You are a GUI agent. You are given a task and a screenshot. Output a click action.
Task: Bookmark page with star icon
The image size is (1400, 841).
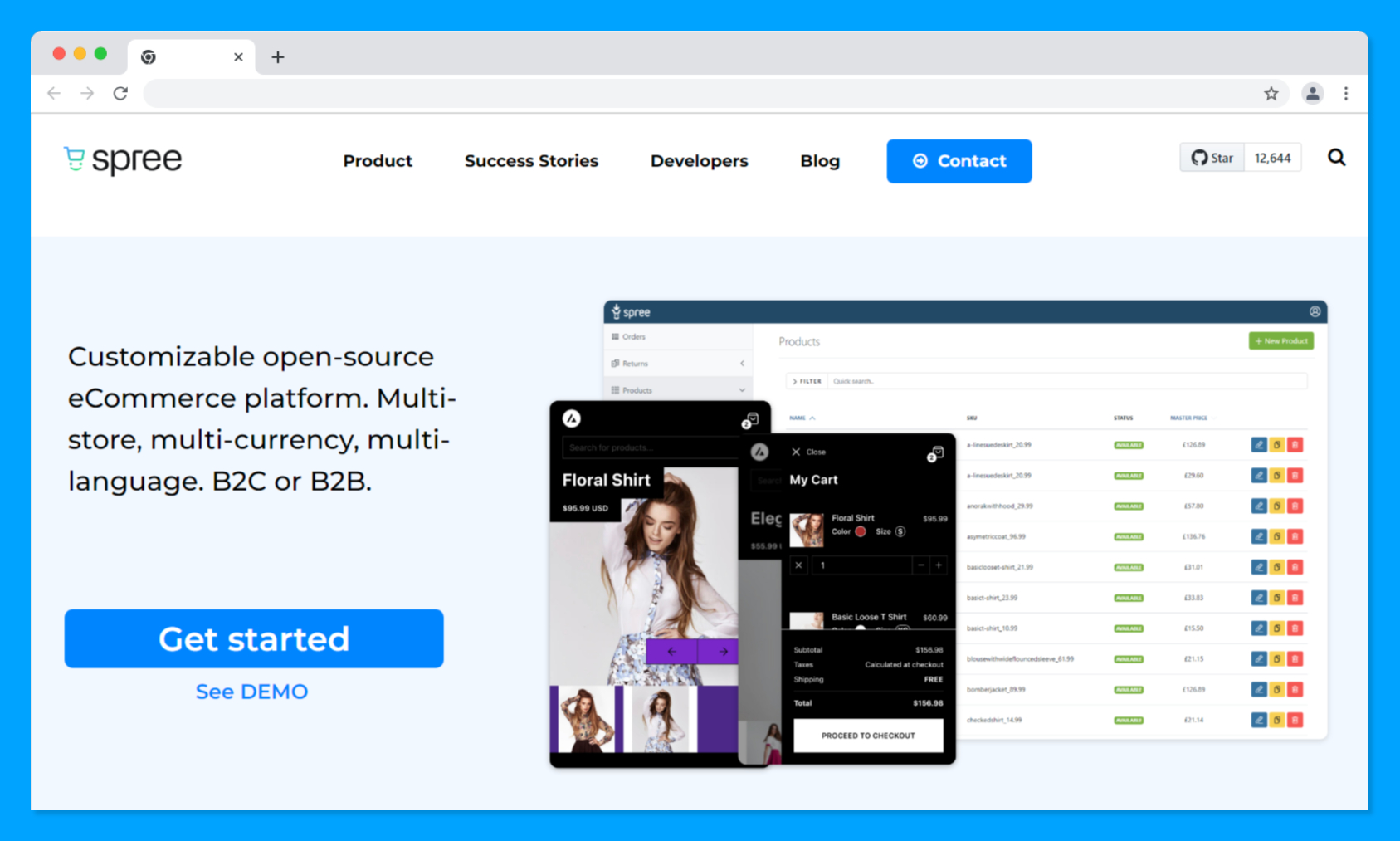(1271, 93)
